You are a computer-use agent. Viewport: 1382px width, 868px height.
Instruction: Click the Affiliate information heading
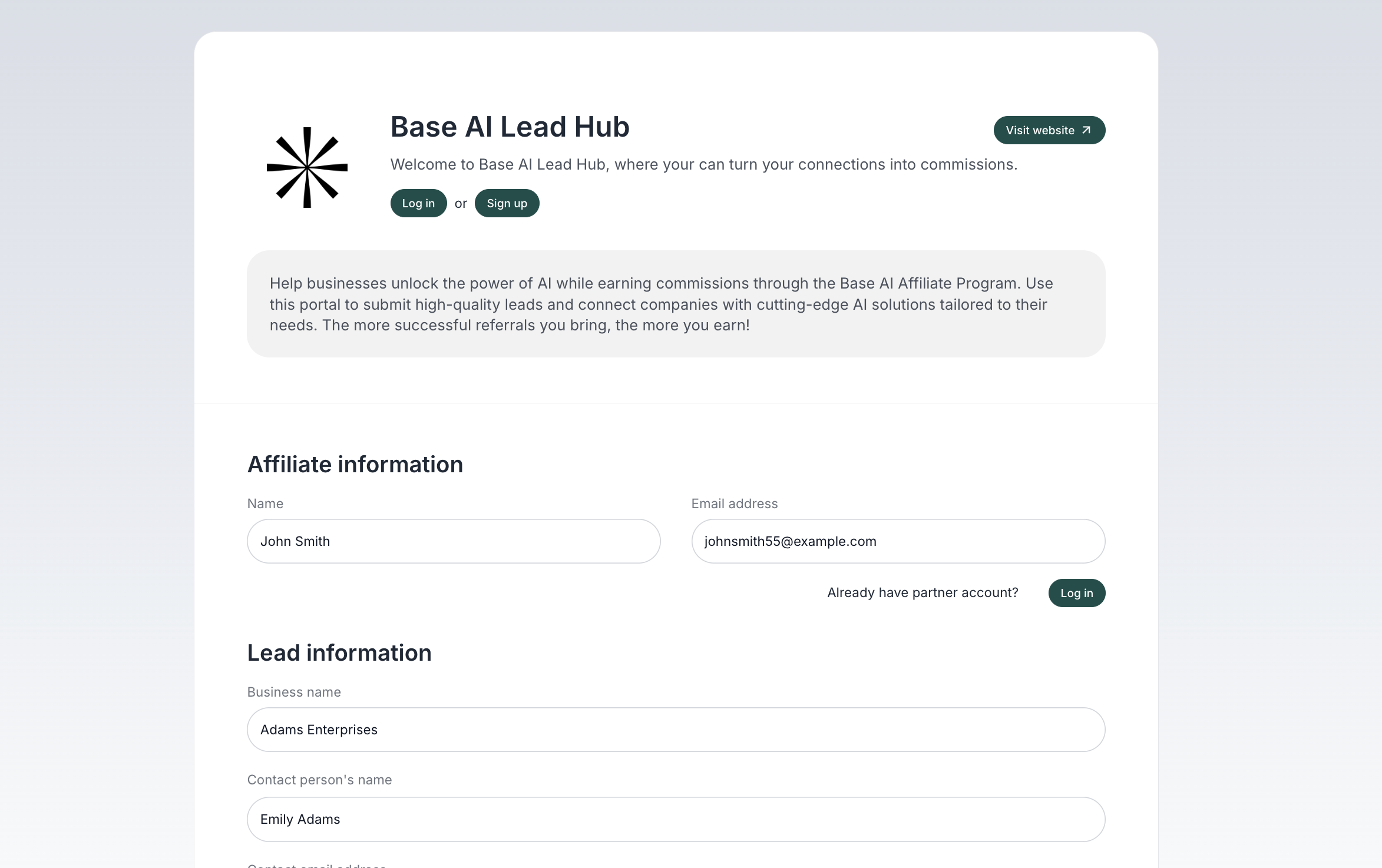(x=355, y=465)
